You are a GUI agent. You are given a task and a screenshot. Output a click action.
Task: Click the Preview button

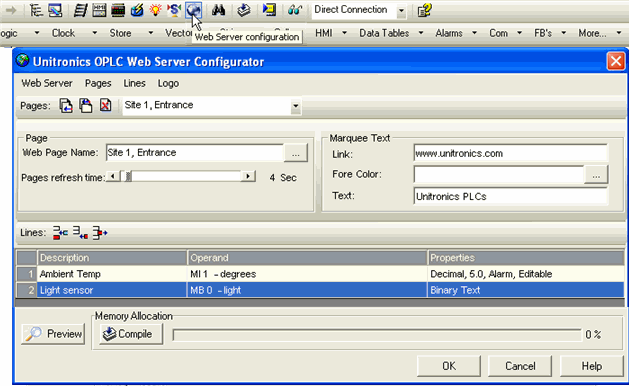click(53, 334)
